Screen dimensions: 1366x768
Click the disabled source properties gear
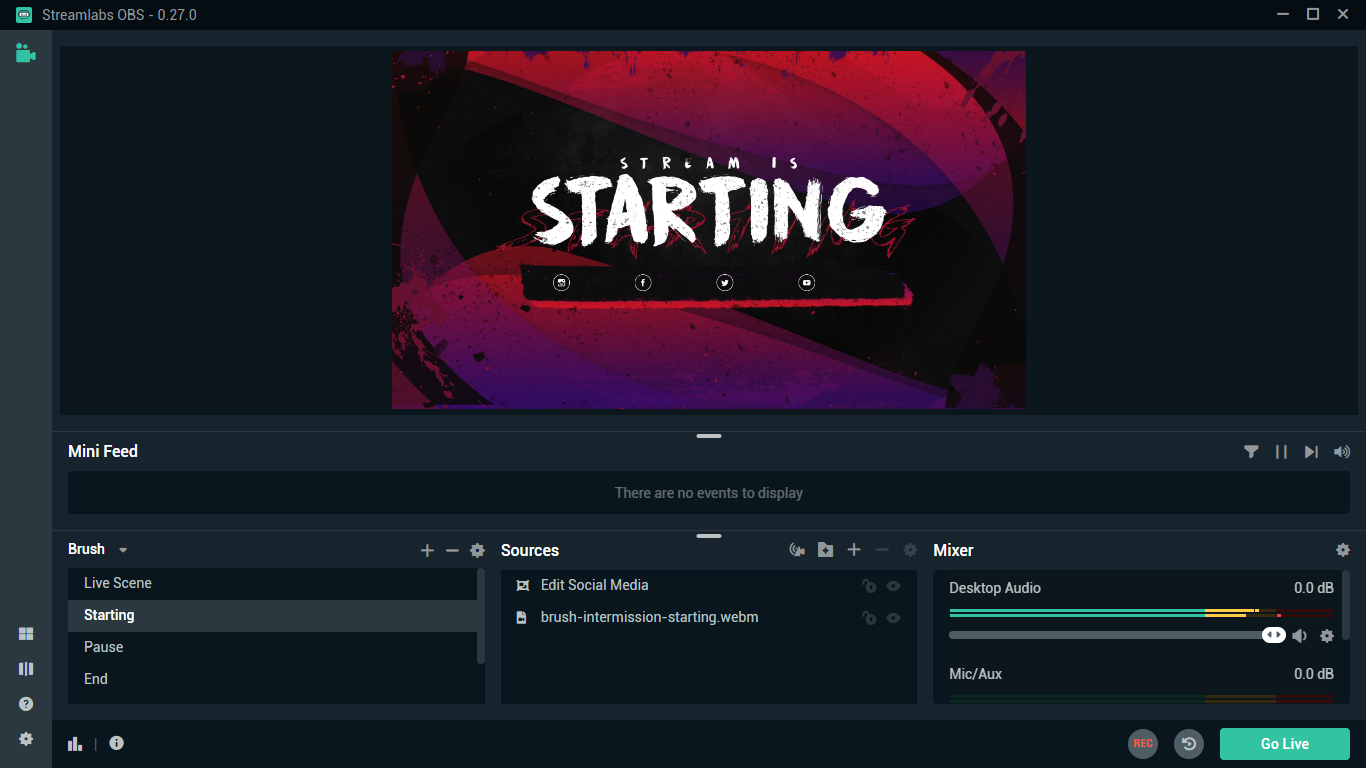tap(910, 550)
